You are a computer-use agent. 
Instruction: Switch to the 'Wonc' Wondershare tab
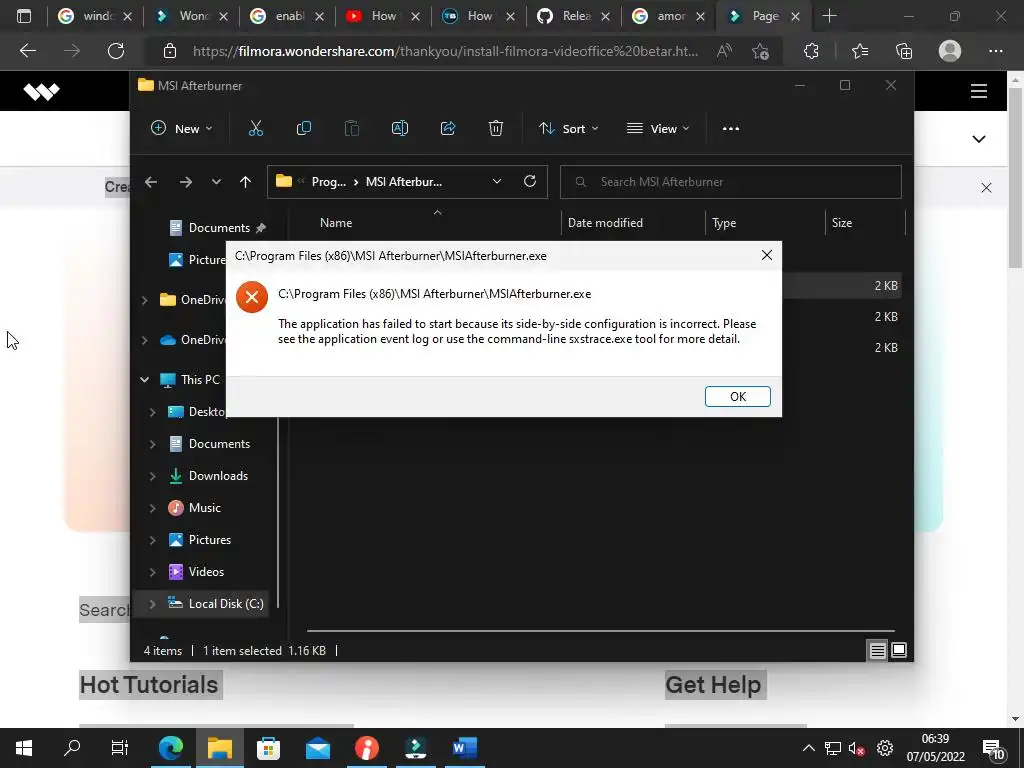(192, 16)
